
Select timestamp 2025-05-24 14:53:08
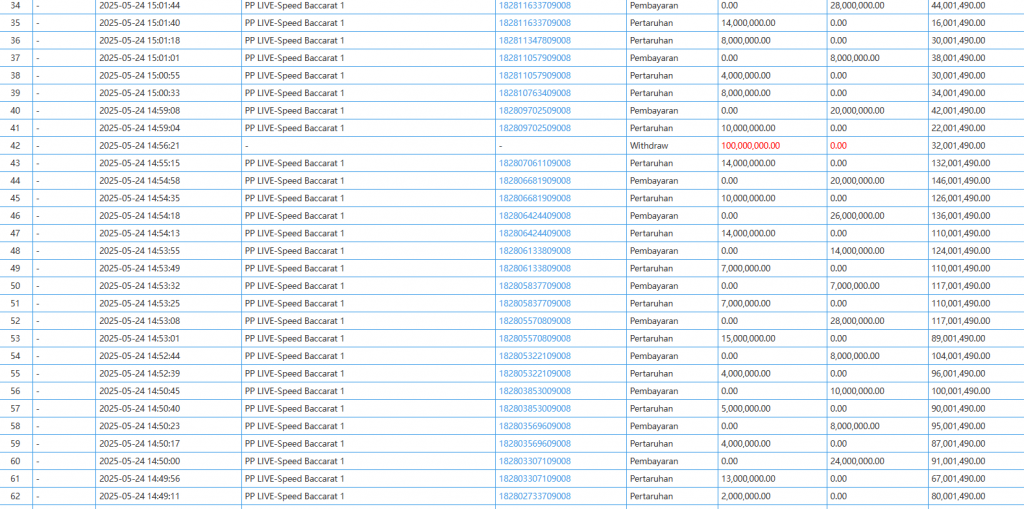[x=140, y=321]
